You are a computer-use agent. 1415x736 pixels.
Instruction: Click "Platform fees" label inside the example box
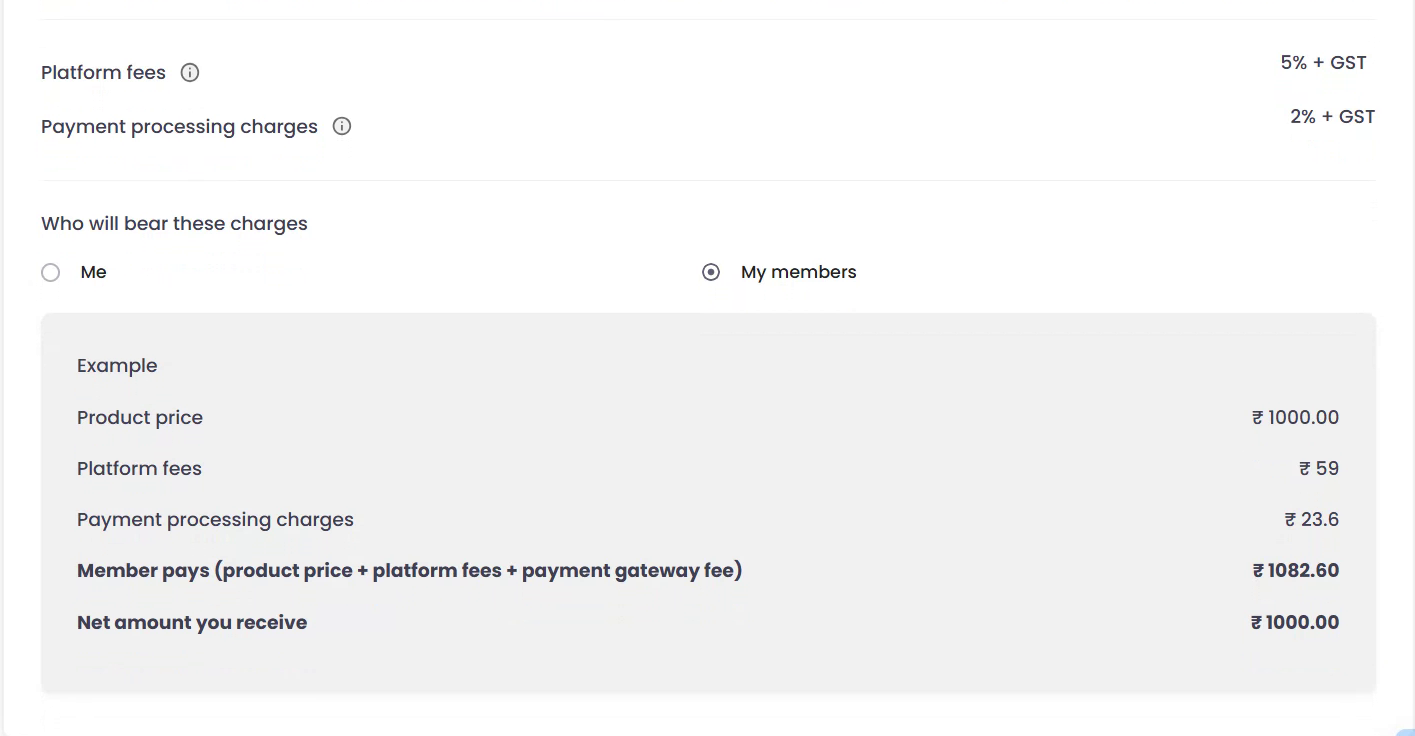click(139, 469)
